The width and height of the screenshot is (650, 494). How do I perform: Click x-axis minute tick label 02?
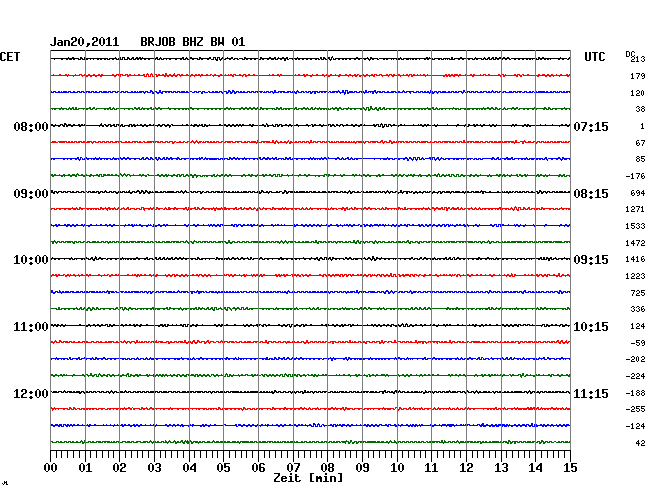[x=119, y=468]
